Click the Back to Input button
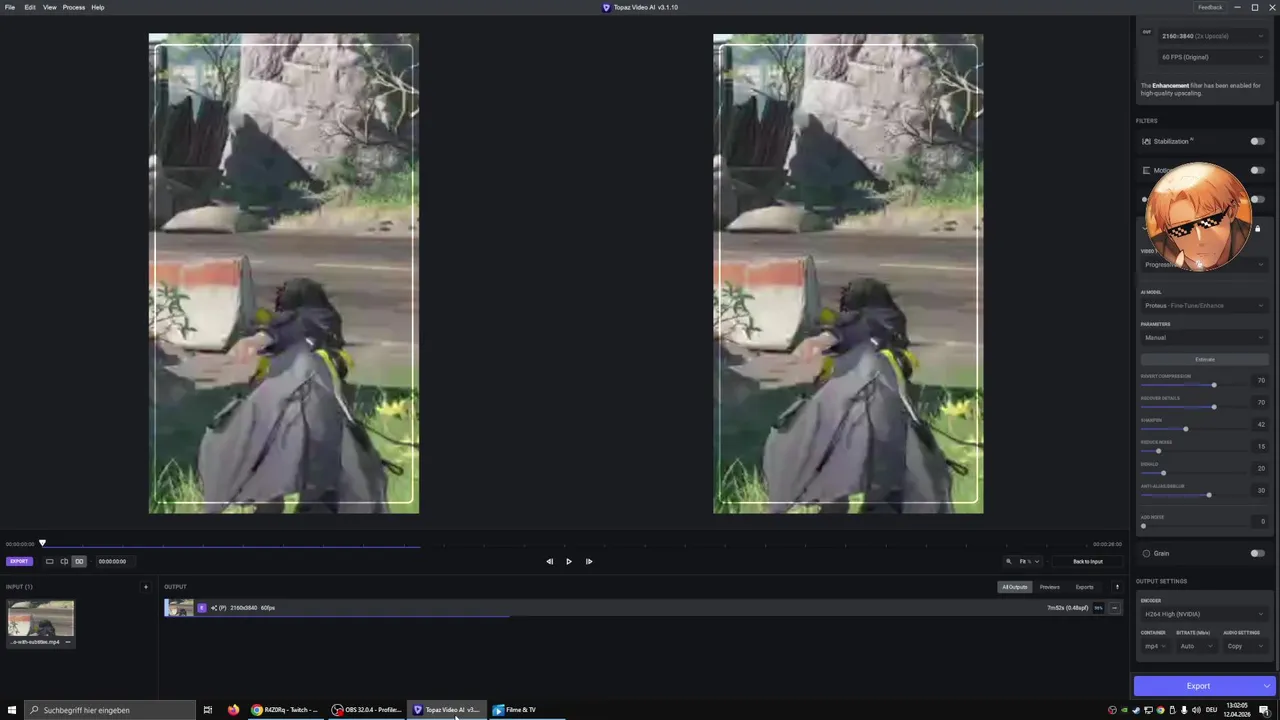 1088,561
